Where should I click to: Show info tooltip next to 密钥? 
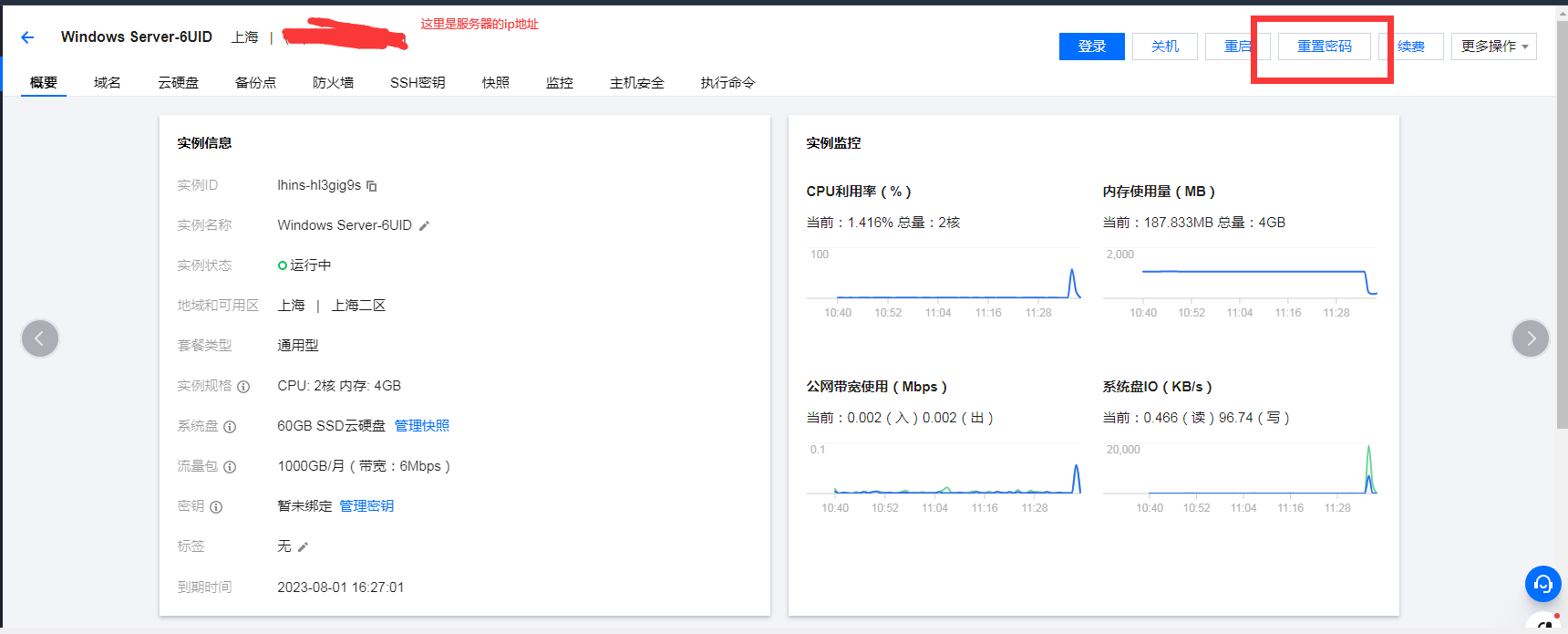[x=216, y=507]
